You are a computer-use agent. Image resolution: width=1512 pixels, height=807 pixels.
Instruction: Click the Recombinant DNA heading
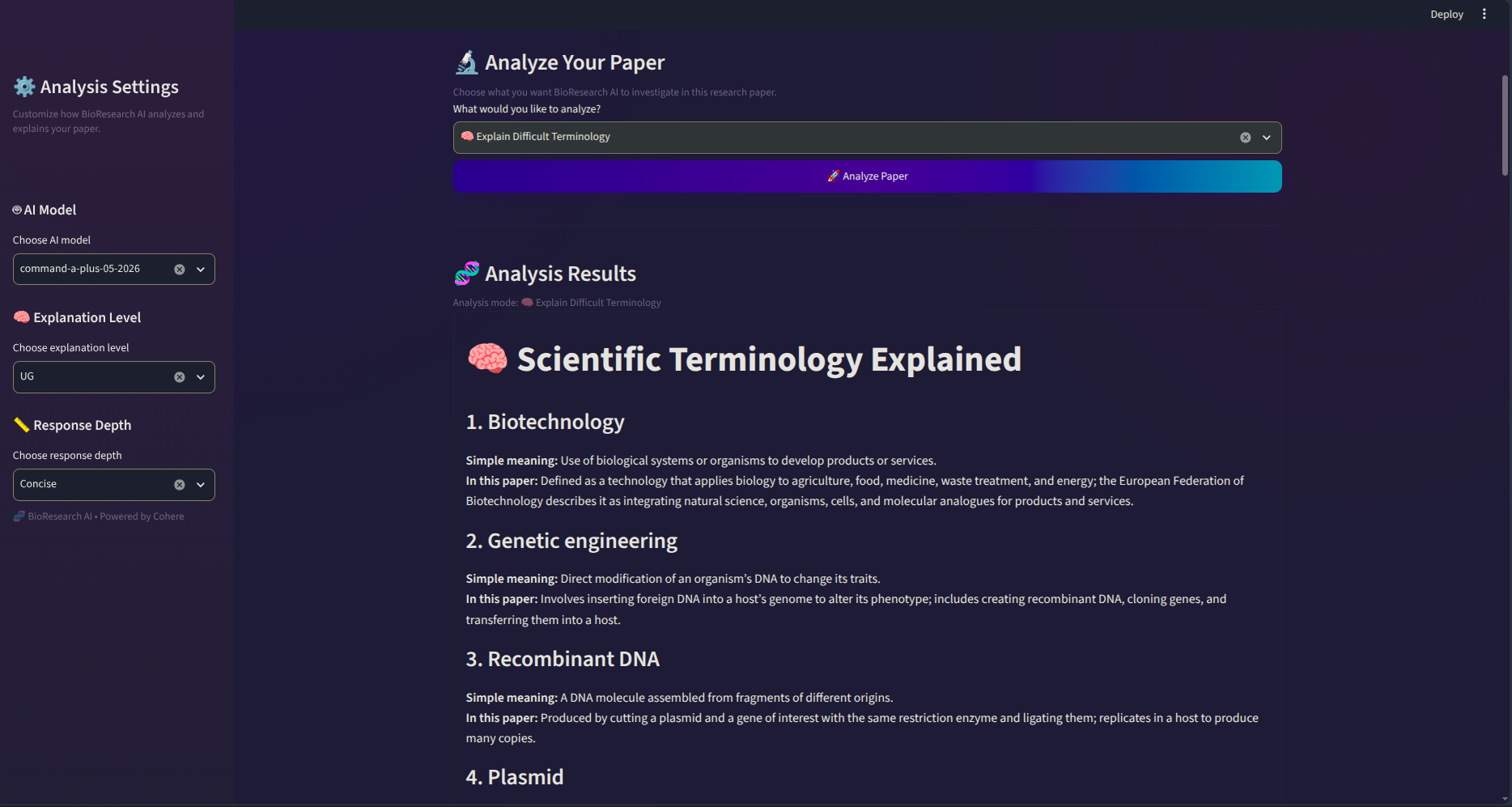(x=563, y=659)
